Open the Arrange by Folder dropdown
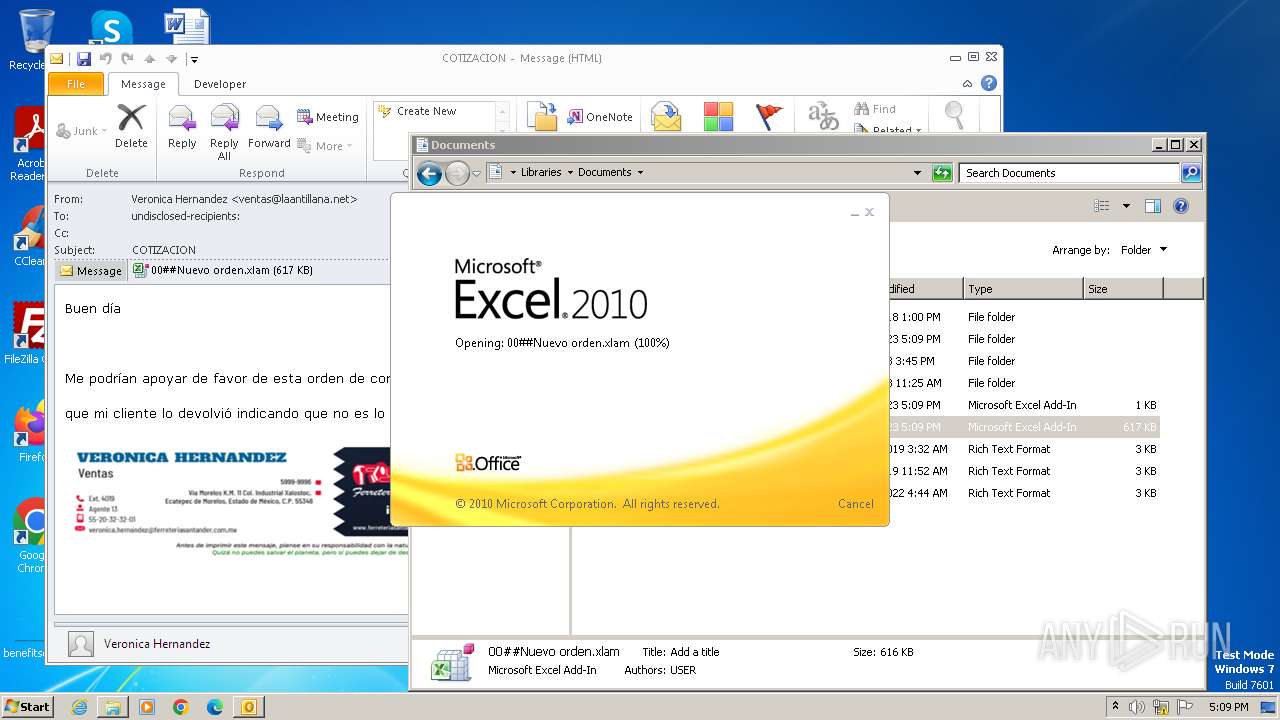Screen dimensions: 1280x720 coord(1143,250)
